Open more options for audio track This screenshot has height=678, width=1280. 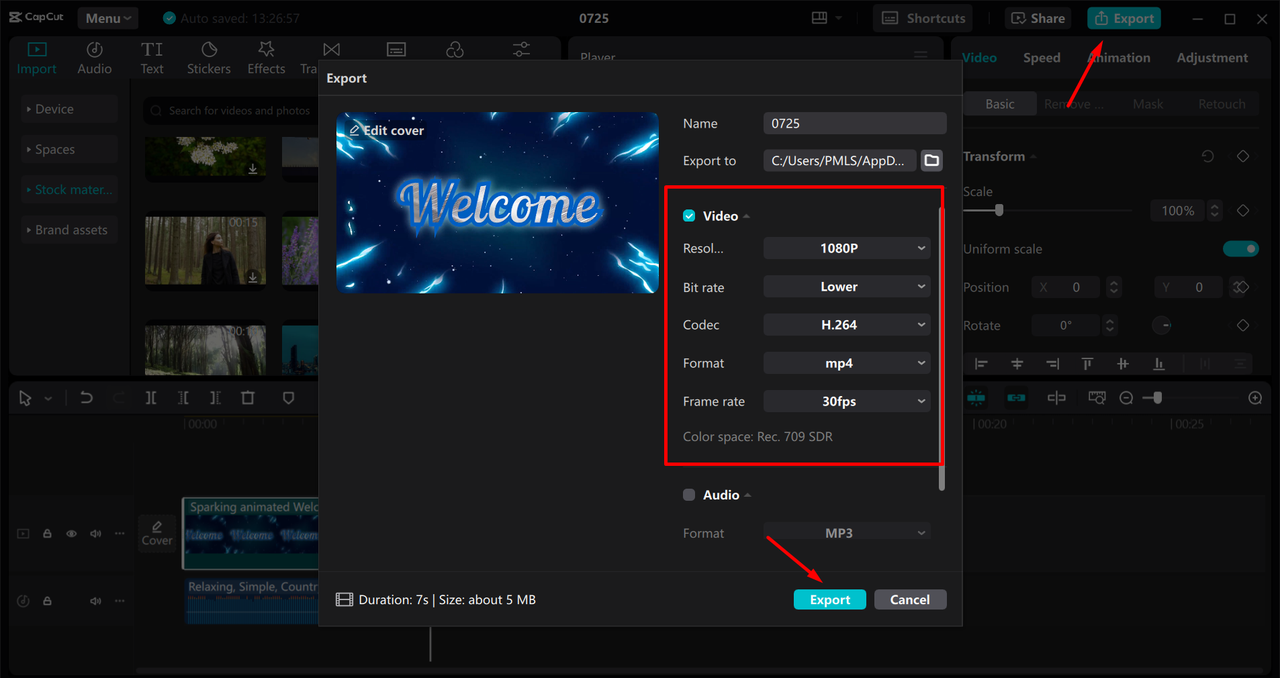[120, 601]
